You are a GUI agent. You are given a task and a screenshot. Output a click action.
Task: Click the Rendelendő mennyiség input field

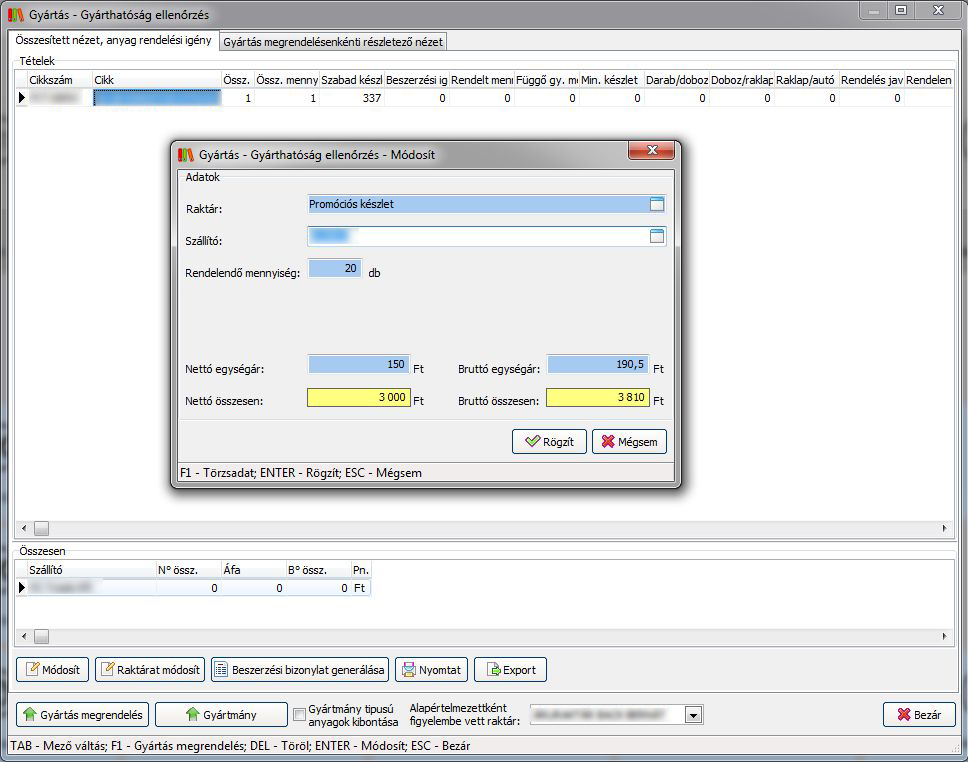(335, 270)
